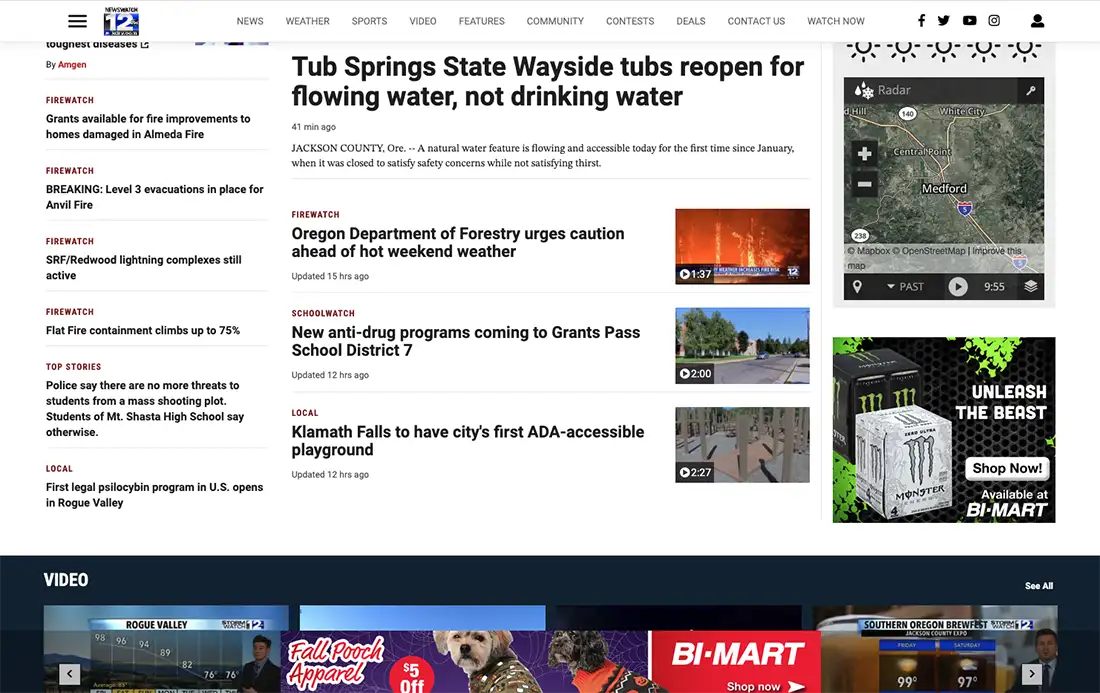Zoom out on the radar map
Screen dimensions: 1100x693
(x=864, y=184)
